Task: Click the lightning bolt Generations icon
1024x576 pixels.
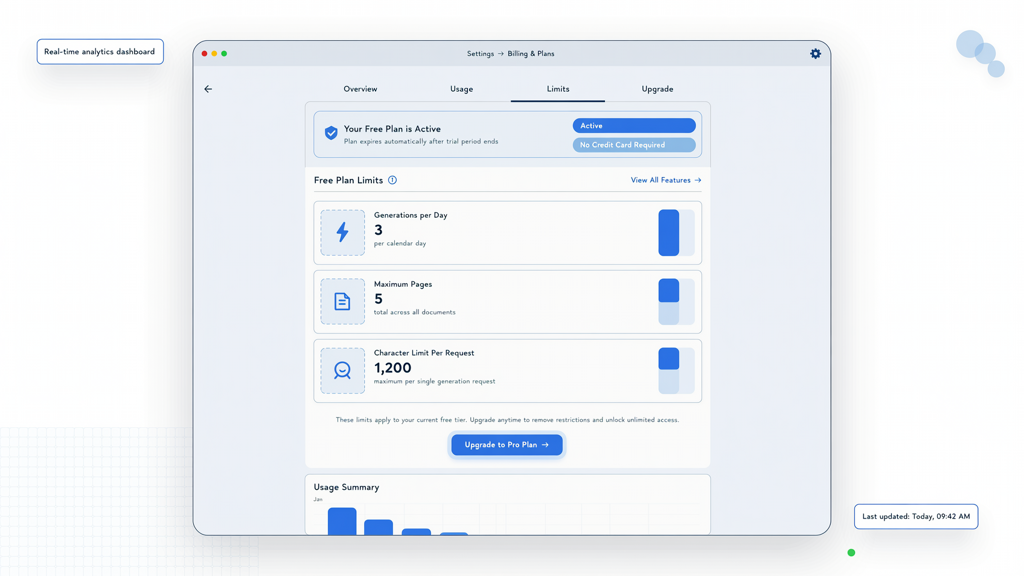Action: coord(342,232)
